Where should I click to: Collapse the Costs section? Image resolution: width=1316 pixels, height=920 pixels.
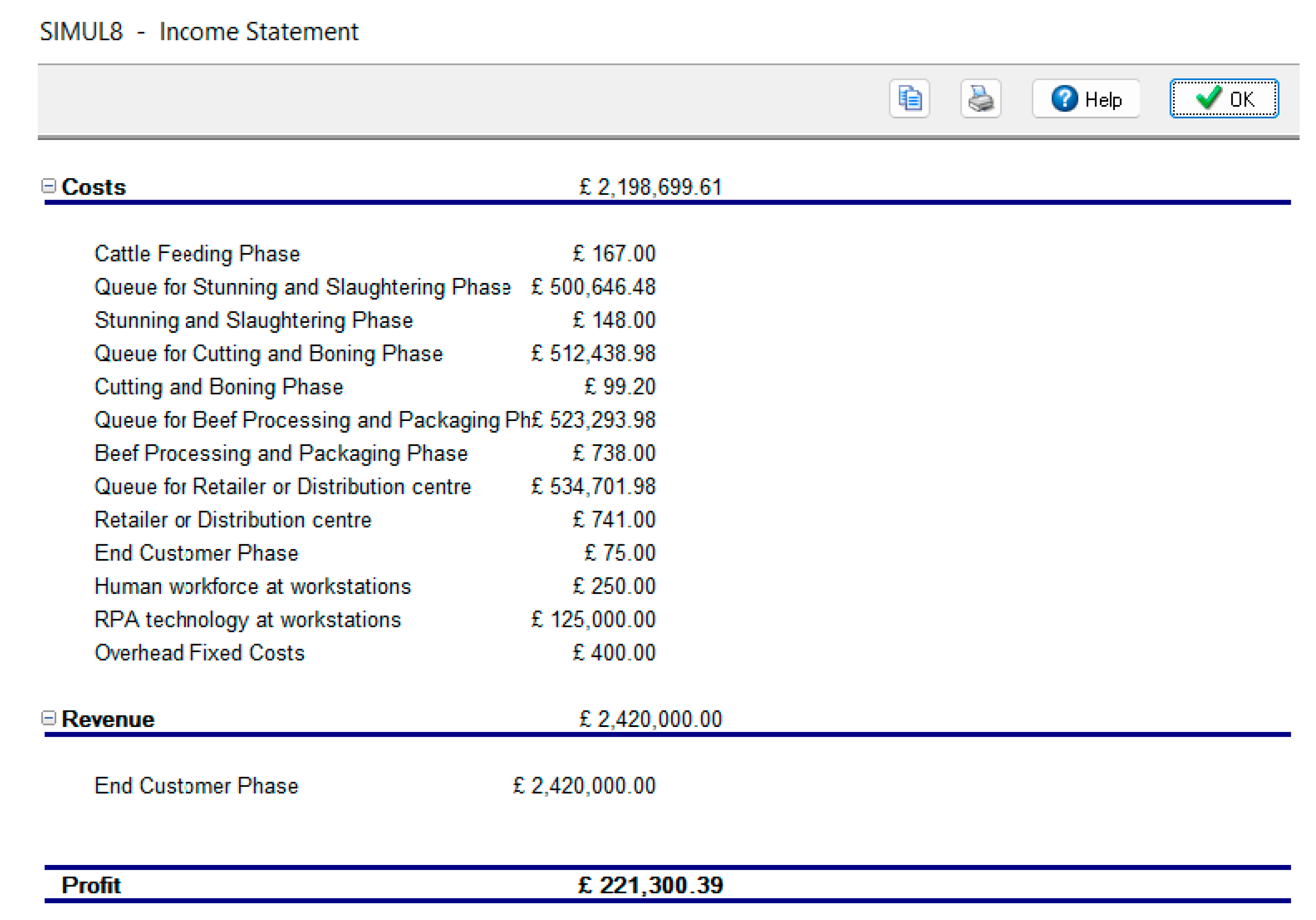click(49, 186)
